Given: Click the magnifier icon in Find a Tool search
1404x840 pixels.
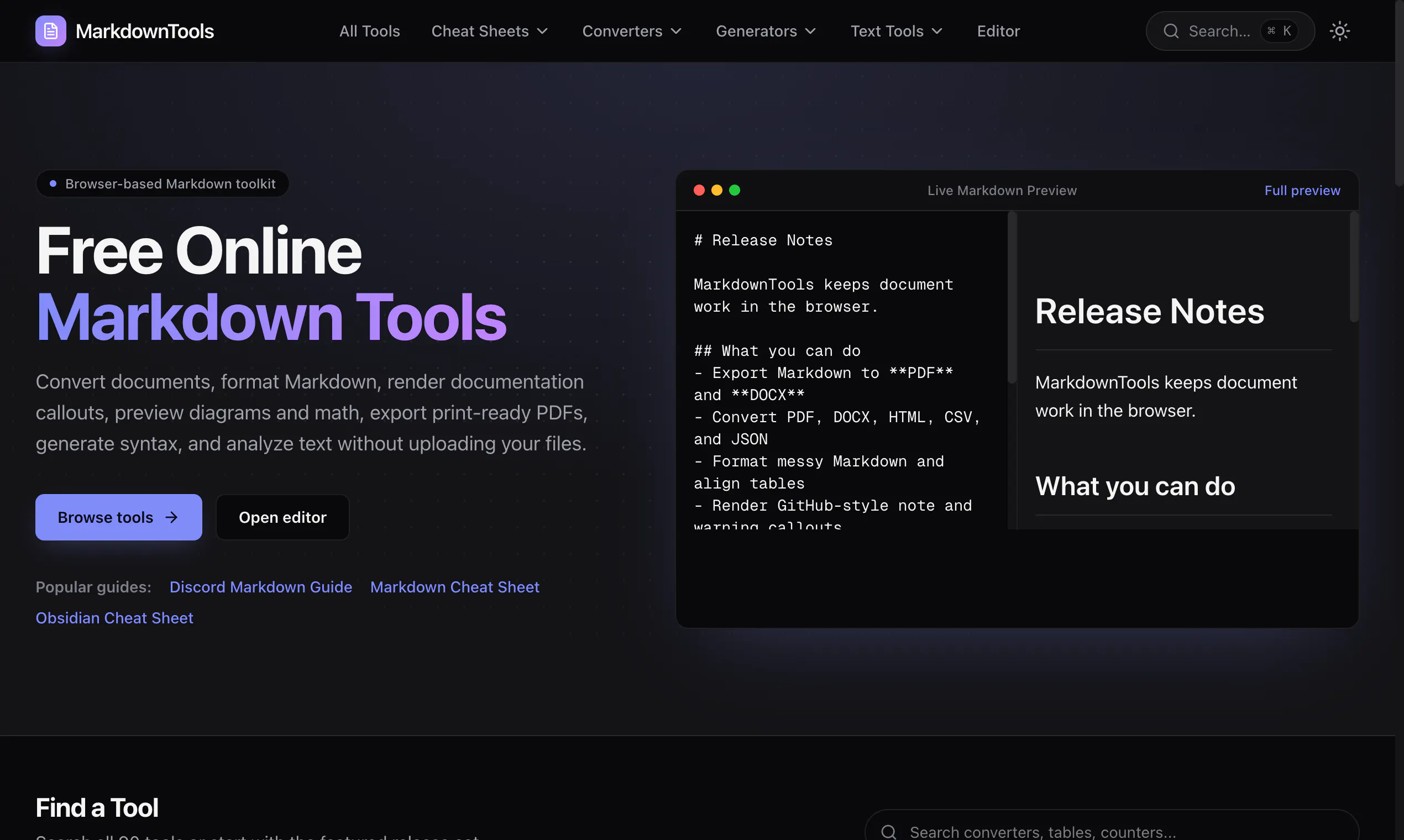Looking at the screenshot, I should 889,832.
